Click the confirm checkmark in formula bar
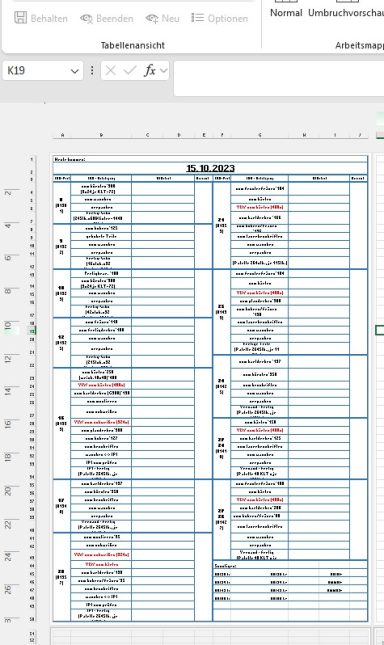Image resolution: width=384 pixels, height=645 pixels. (130, 71)
